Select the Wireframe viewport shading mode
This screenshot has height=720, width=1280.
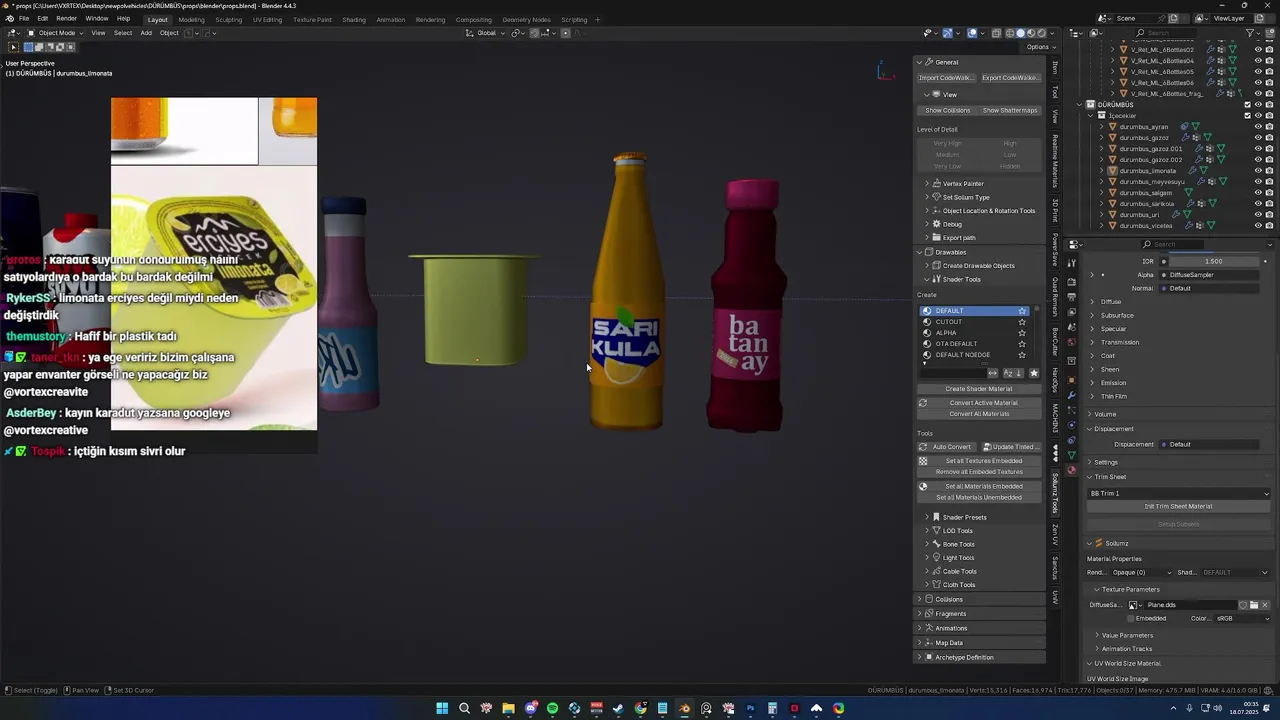[1010, 33]
